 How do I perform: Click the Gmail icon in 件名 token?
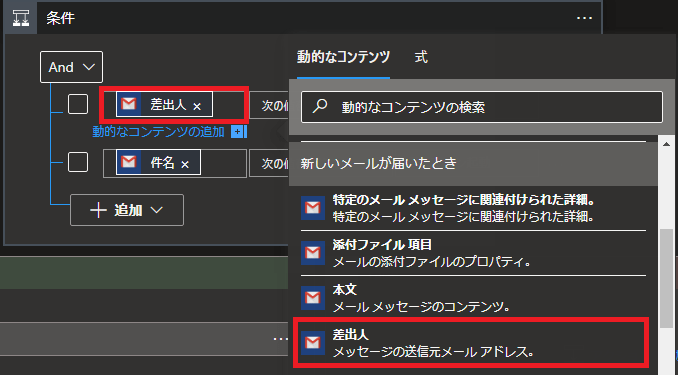129,162
